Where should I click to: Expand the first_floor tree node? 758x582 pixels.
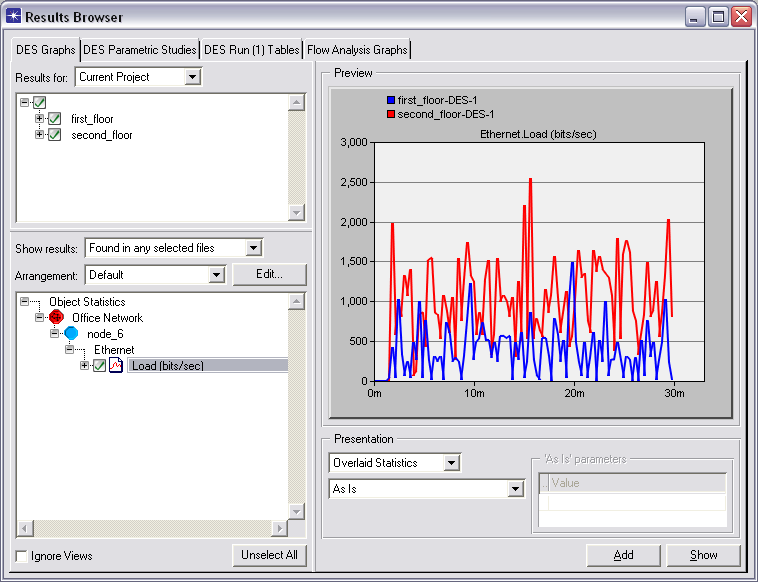[x=40, y=119]
